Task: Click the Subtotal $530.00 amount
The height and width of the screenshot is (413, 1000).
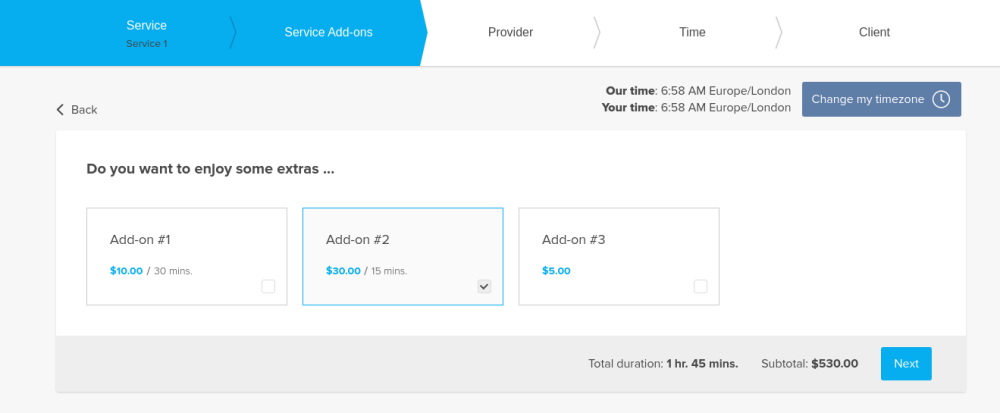Action: (x=834, y=364)
